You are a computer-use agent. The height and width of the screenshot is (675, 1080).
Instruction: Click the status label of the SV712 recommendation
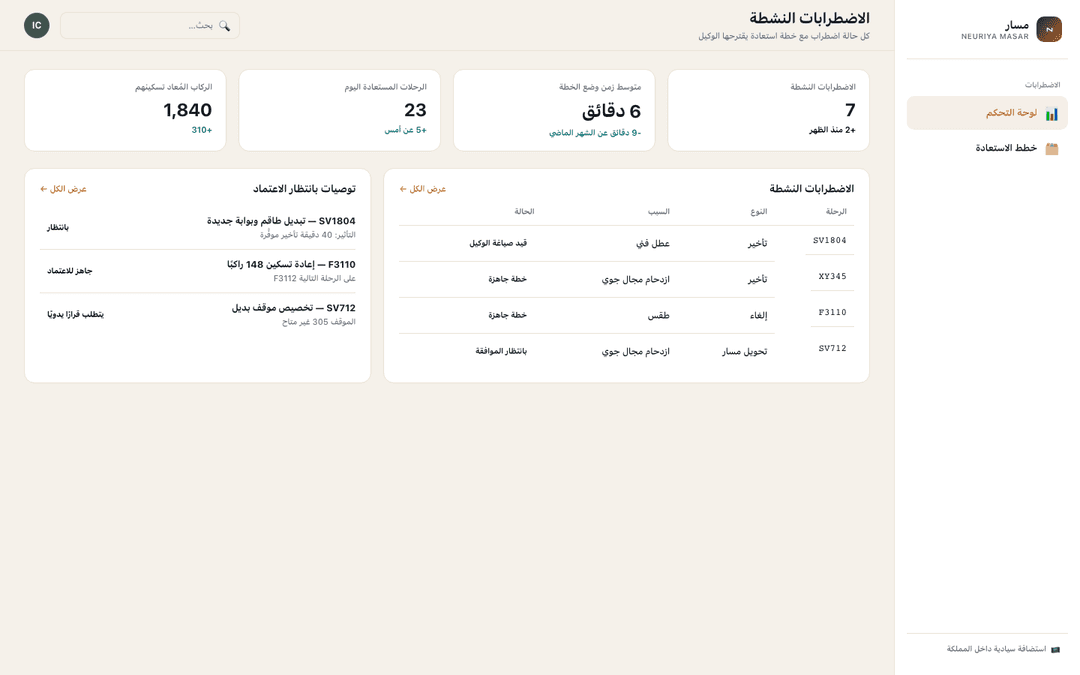[x=75, y=314]
